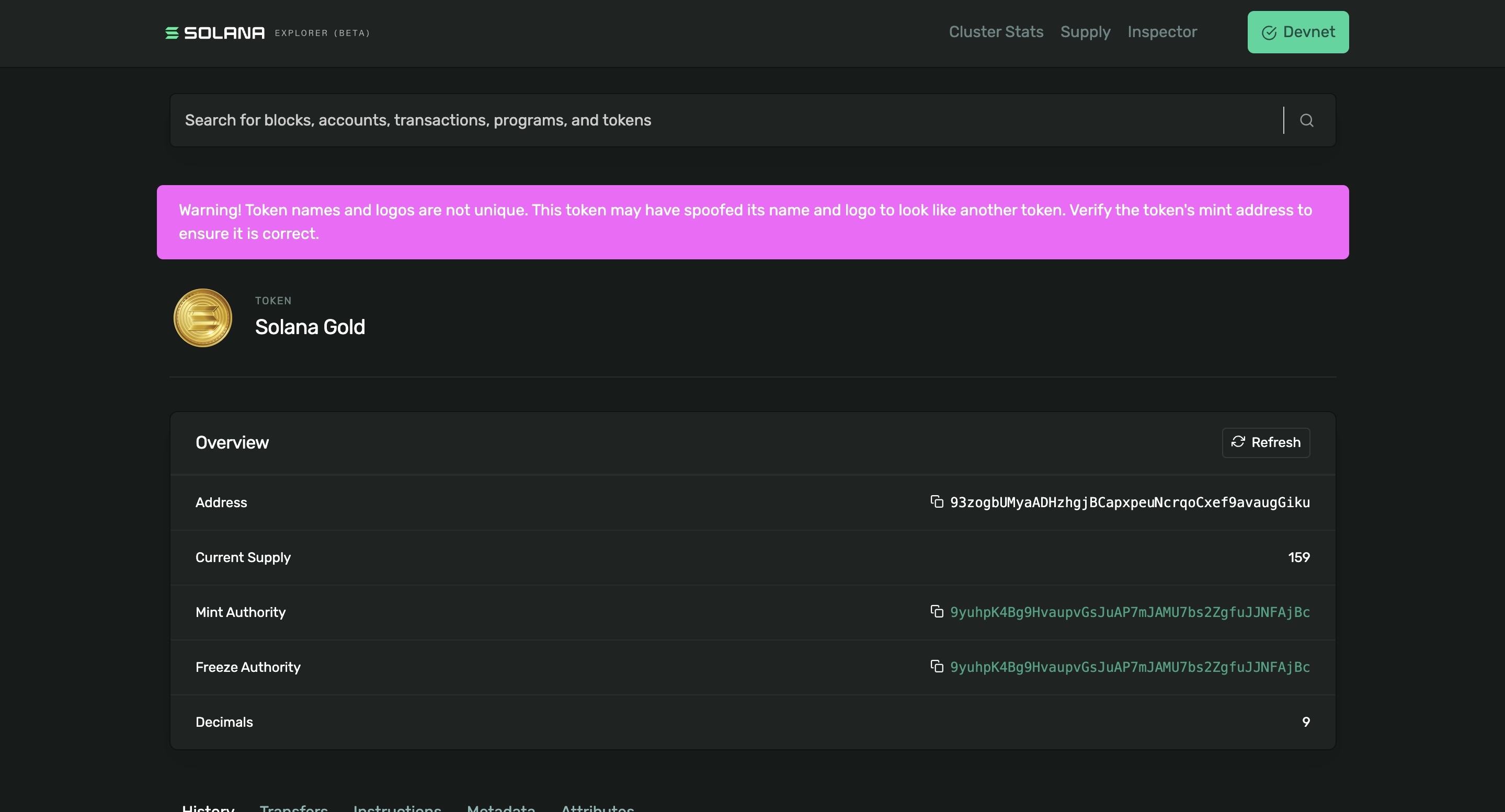Screen dimensions: 1505x812
Task: Click the search magnifier icon
Action: pyautogui.click(x=1306, y=120)
